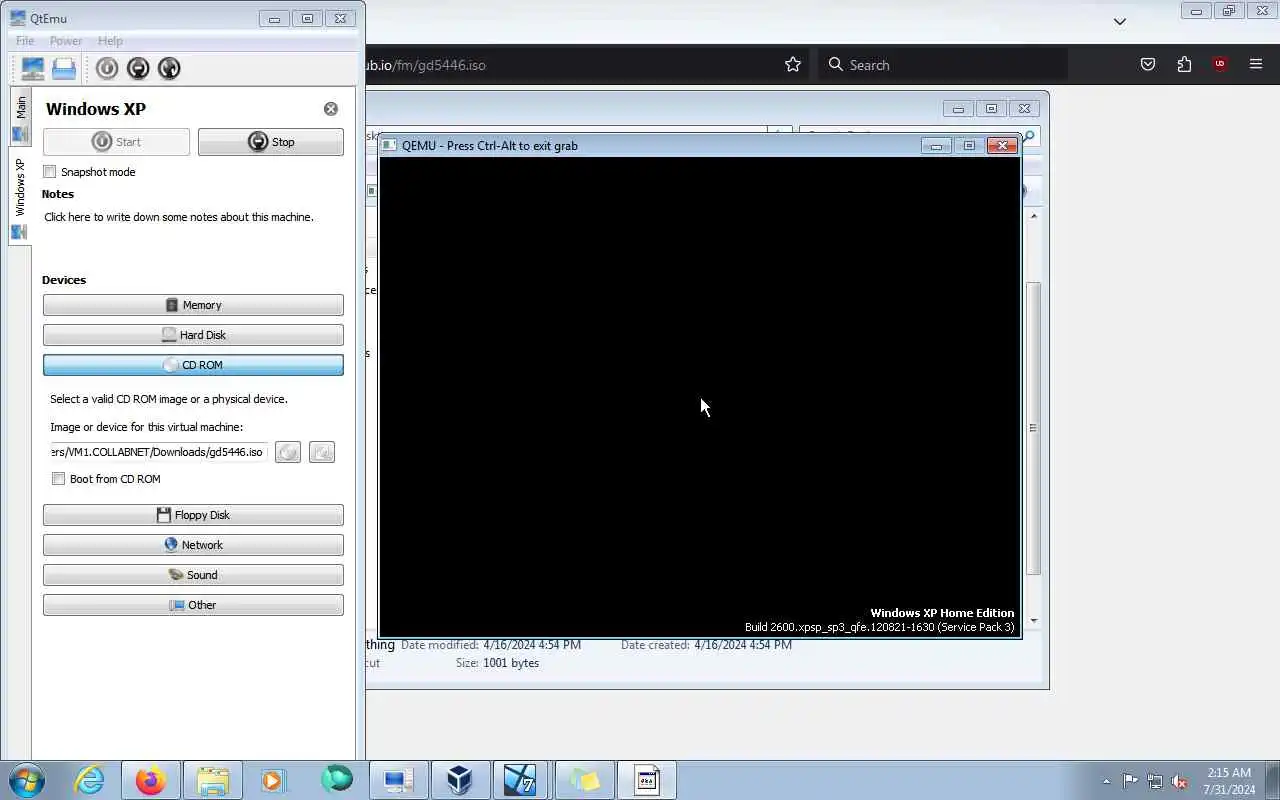Show hidden tray icons arrow
Image resolution: width=1280 pixels, height=800 pixels.
[1106, 781]
